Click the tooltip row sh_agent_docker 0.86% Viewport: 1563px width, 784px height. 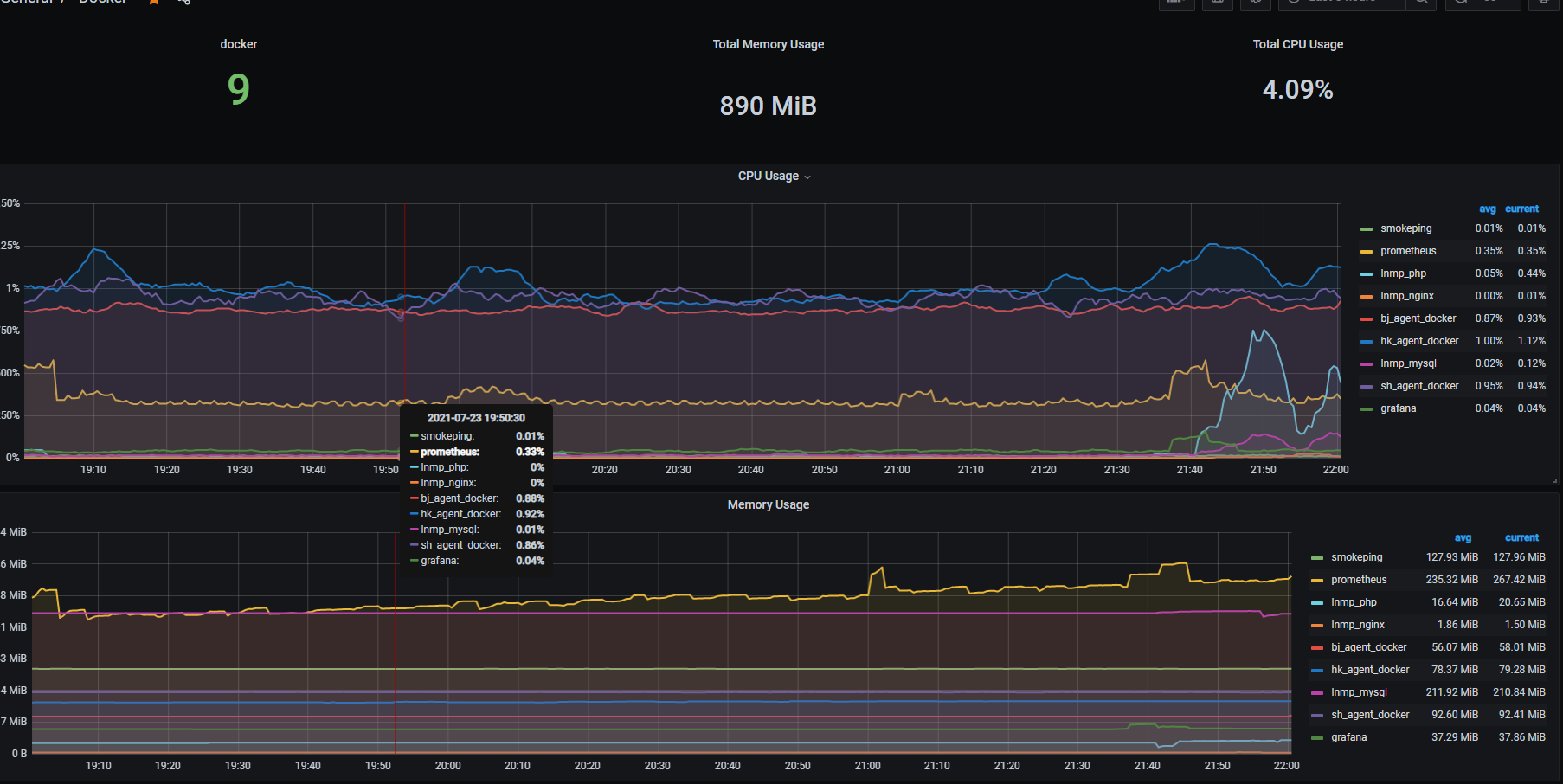(477, 545)
